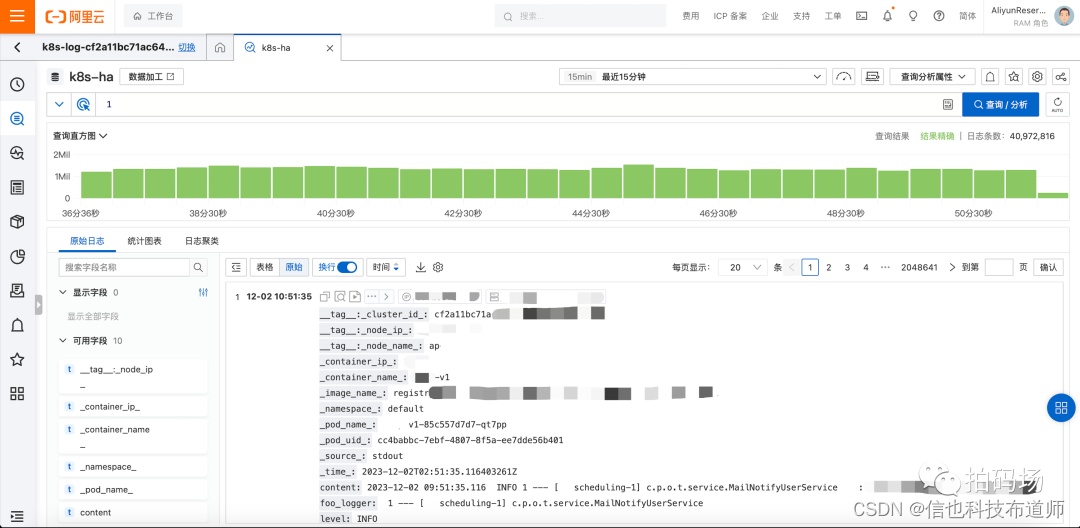Click the alert bell beside query attributes

pyautogui.click(x=990, y=76)
